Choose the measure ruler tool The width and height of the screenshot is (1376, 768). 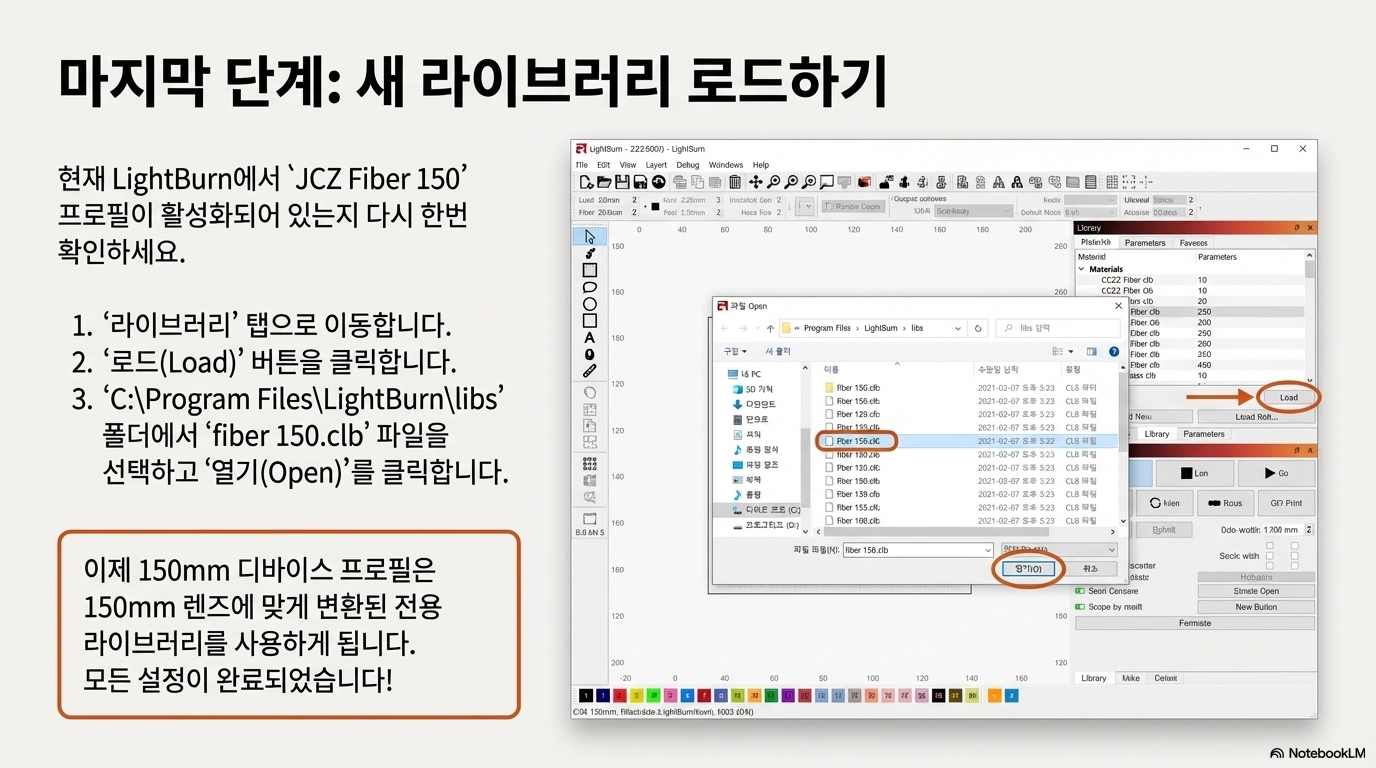click(x=589, y=371)
